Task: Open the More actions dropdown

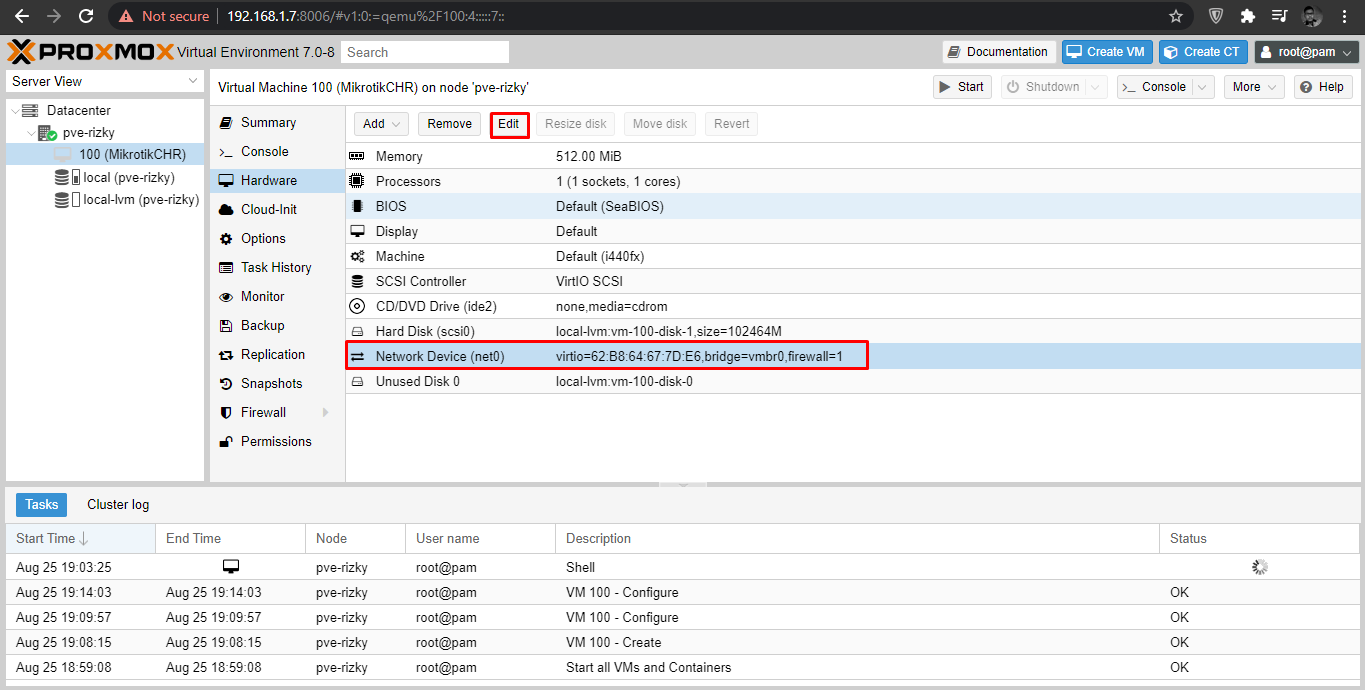Action: point(1254,87)
